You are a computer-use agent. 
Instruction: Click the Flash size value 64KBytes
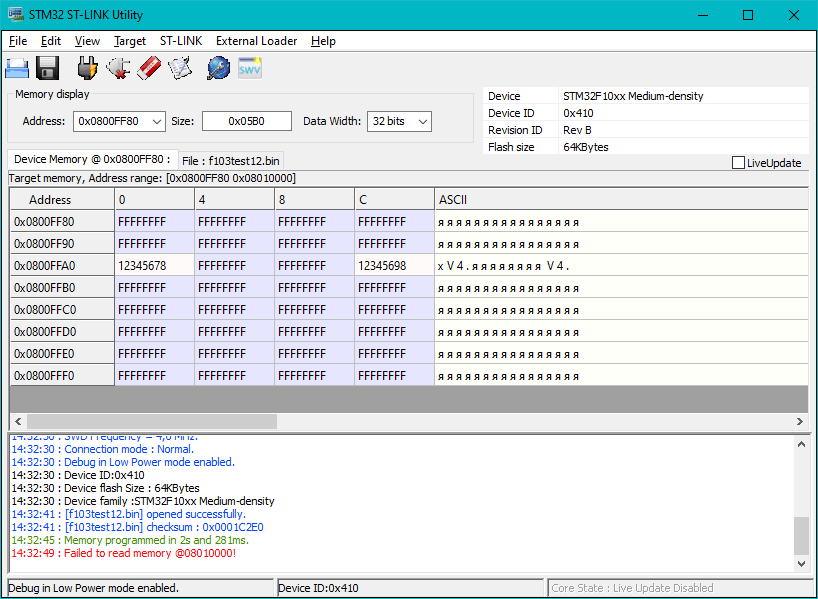pos(585,147)
